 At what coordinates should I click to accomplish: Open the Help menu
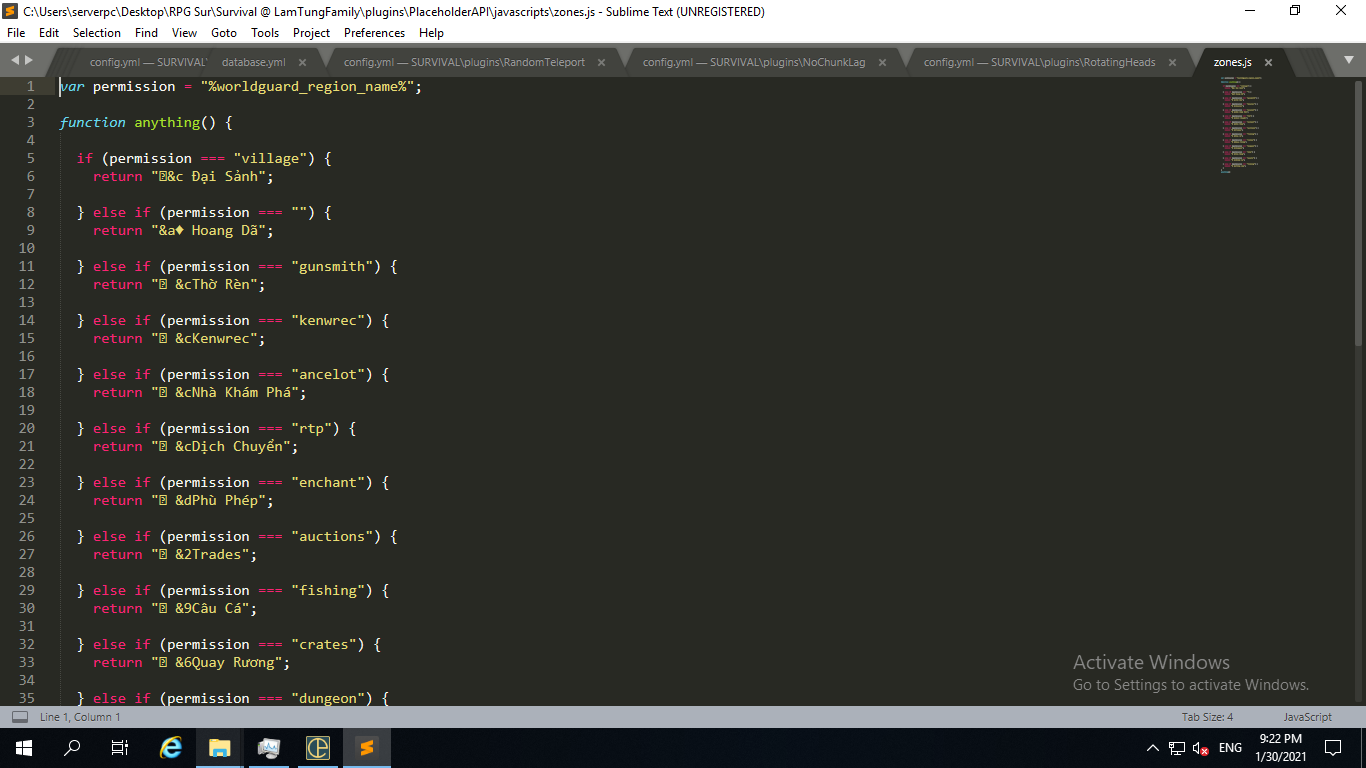click(431, 33)
